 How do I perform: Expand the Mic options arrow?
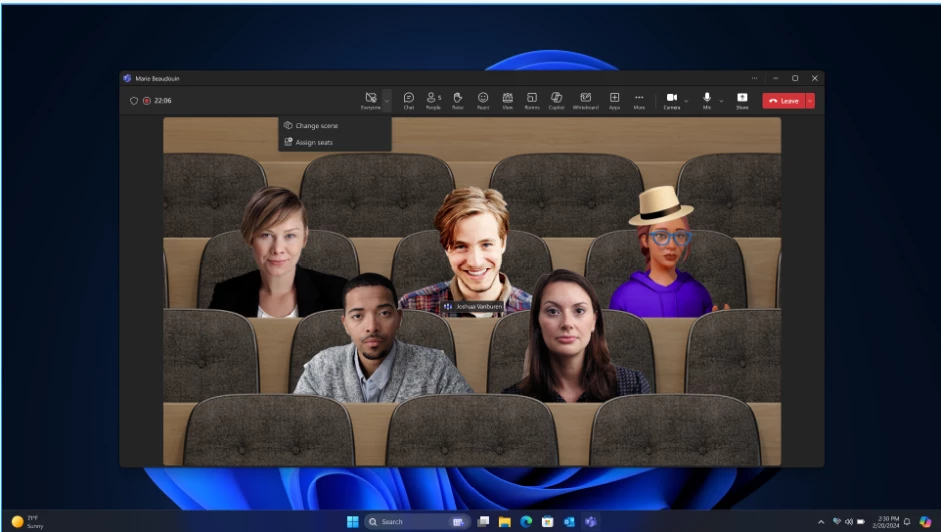pos(721,101)
